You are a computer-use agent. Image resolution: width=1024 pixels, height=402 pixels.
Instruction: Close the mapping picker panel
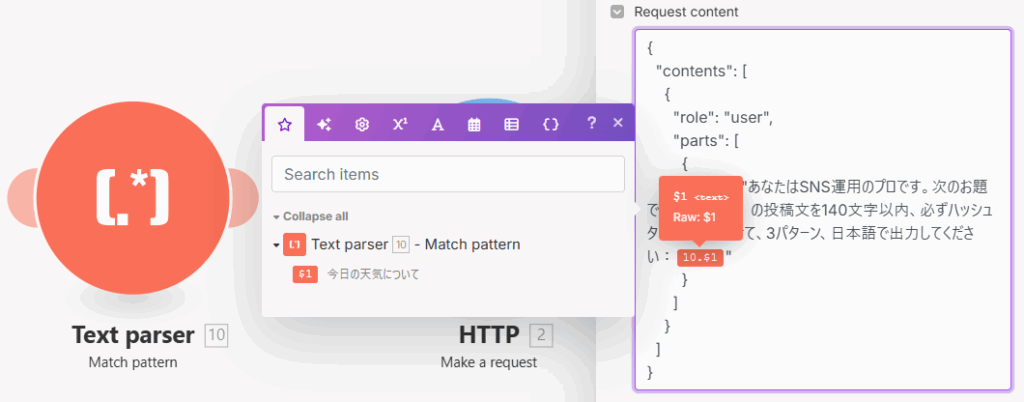click(617, 123)
